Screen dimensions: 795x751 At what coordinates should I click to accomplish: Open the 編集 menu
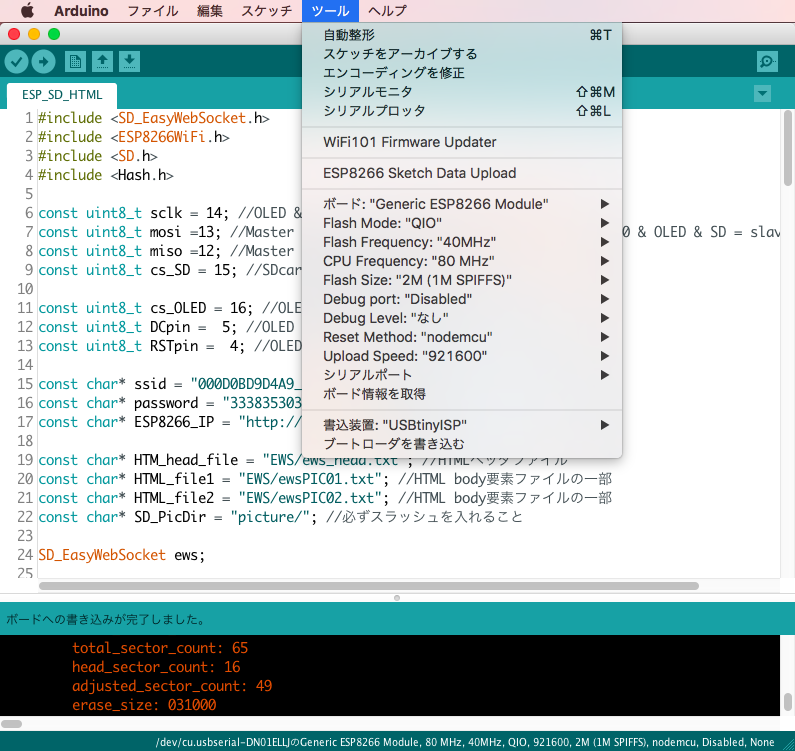click(x=209, y=11)
